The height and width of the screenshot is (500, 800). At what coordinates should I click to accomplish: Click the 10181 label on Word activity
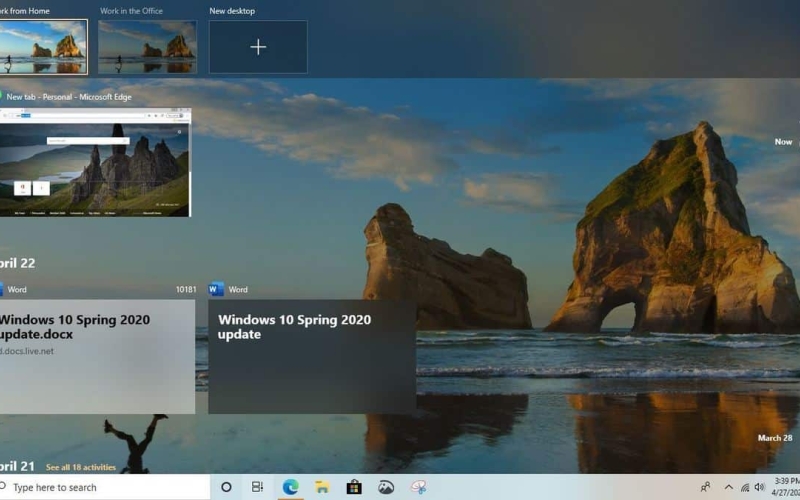pyautogui.click(x=186, y=289)
